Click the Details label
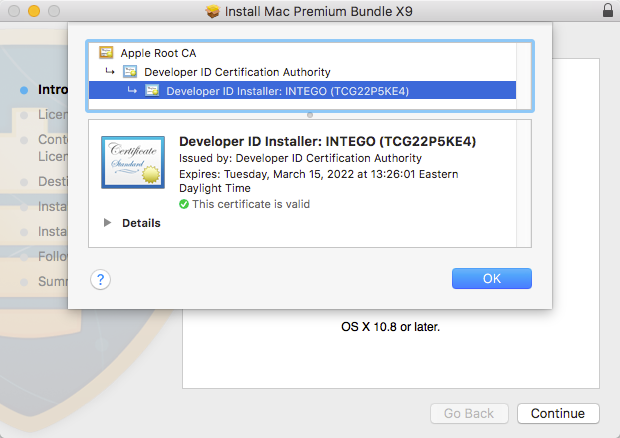The height and width of the screenshot is (438, 620). [x=141, y=223]
